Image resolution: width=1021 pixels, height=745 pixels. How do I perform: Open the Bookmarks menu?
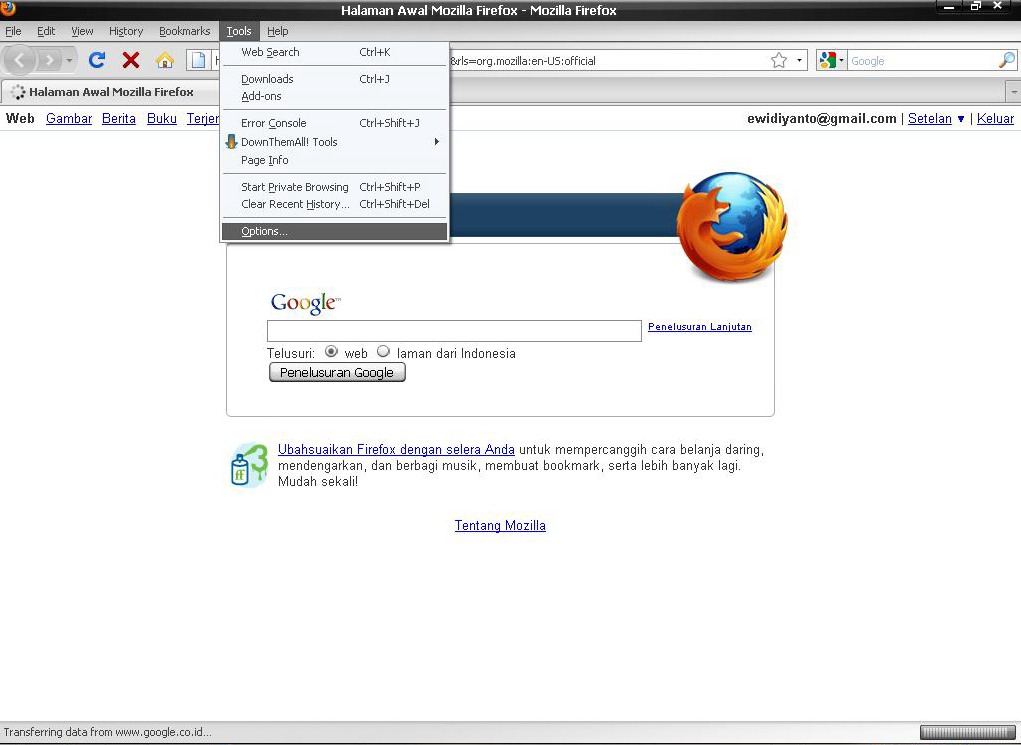[184, 31]
